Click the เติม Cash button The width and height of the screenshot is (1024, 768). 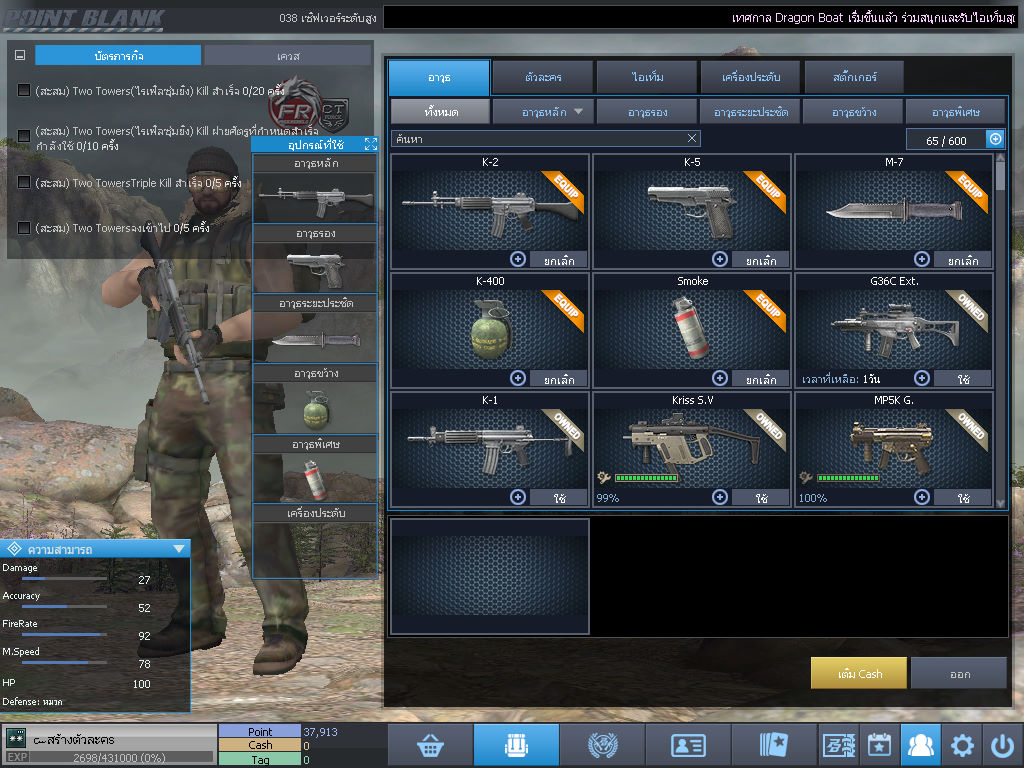point(859,673)
